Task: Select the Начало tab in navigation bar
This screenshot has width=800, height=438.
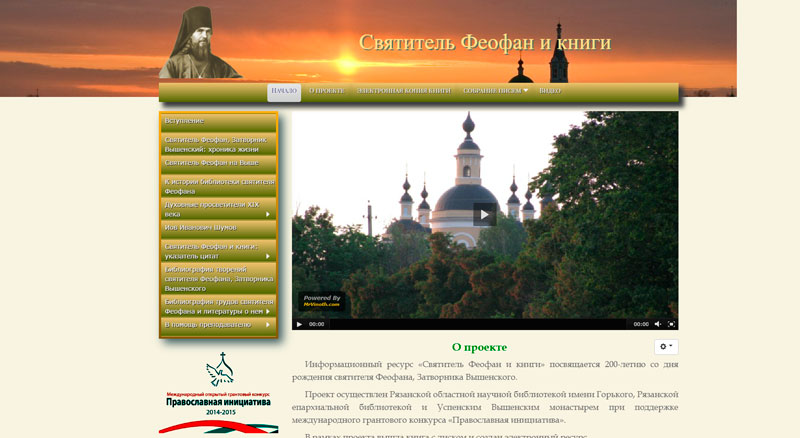Action: pyautogui.click(x=284, y=91)
